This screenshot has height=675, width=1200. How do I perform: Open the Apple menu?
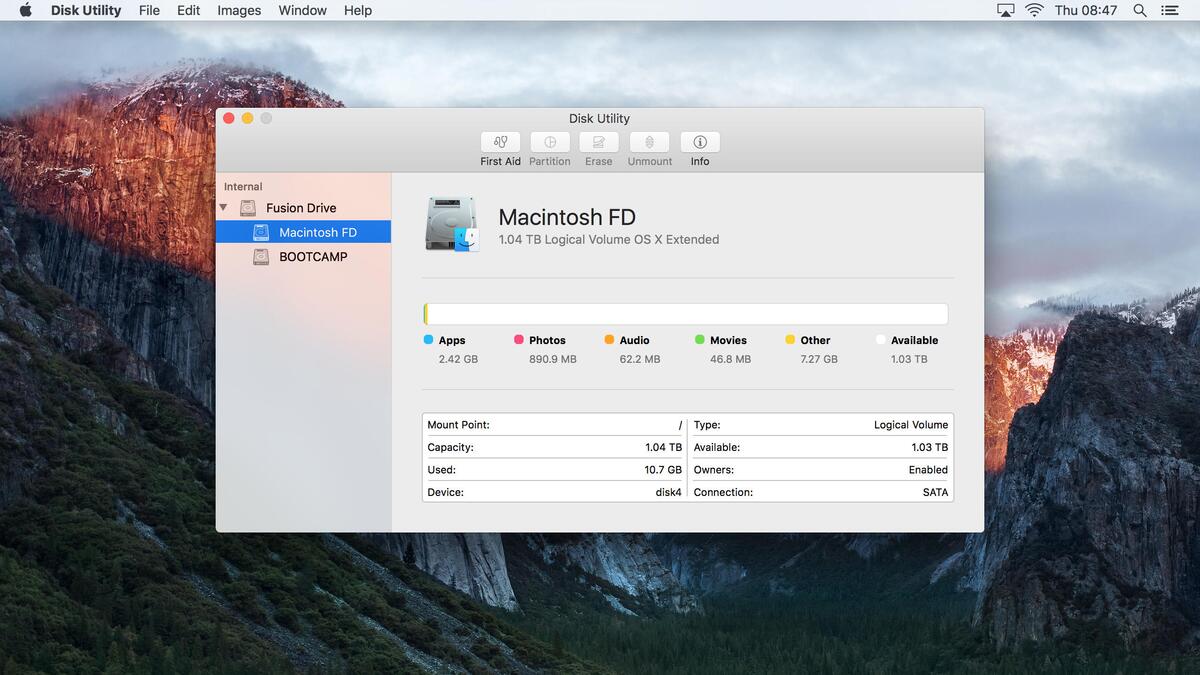pyautogui.click(x=25, y=10)
